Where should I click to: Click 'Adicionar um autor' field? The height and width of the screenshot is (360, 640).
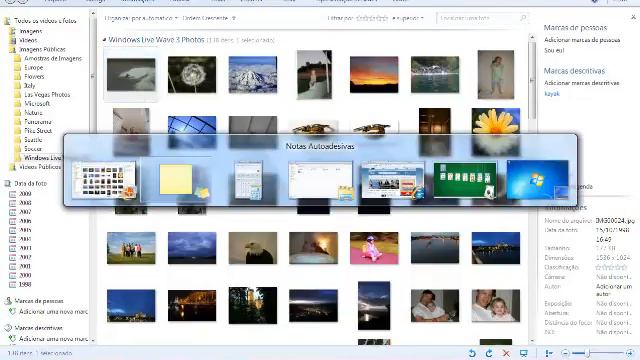pyautogui.click(x=614, y=290)
